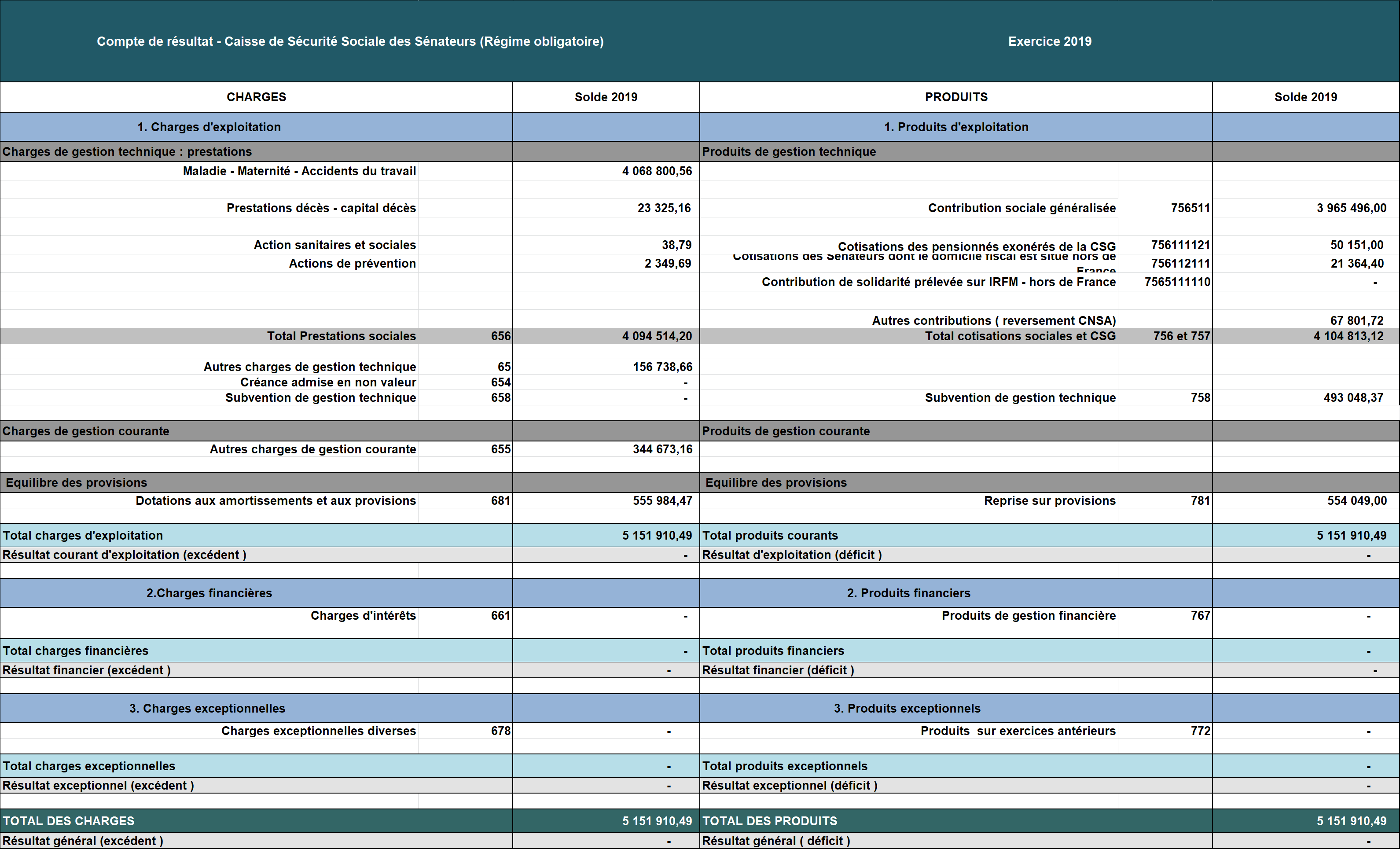
Task: Click Subvention de gestion technique value 493 048,37
Action: [1353, 398]
